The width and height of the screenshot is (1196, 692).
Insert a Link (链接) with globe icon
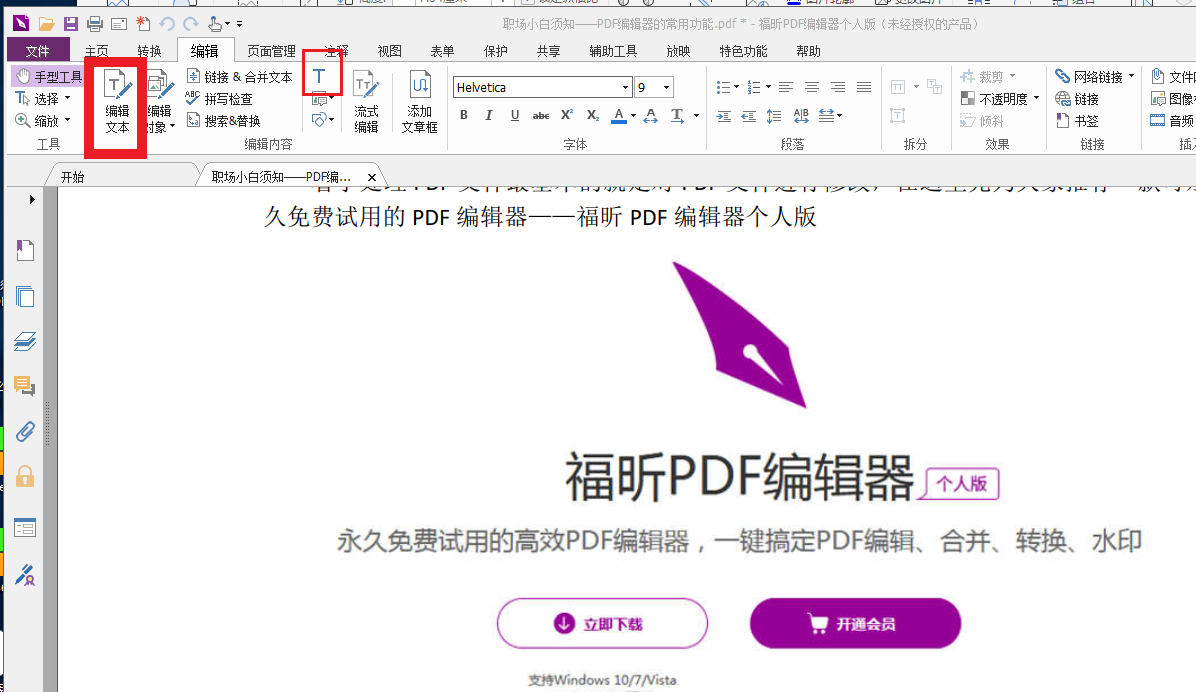(x=1077, y=99)
